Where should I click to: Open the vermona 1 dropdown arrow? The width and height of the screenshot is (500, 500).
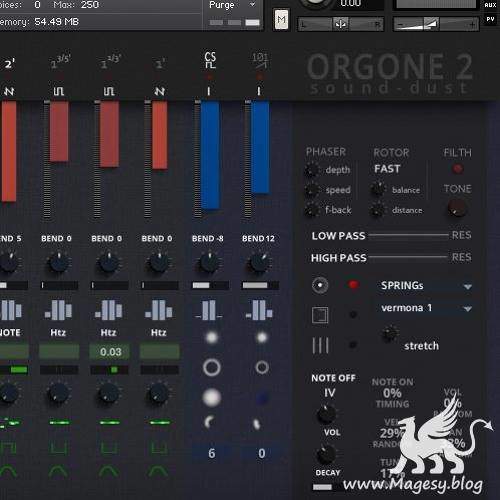[x=468, y=309]
